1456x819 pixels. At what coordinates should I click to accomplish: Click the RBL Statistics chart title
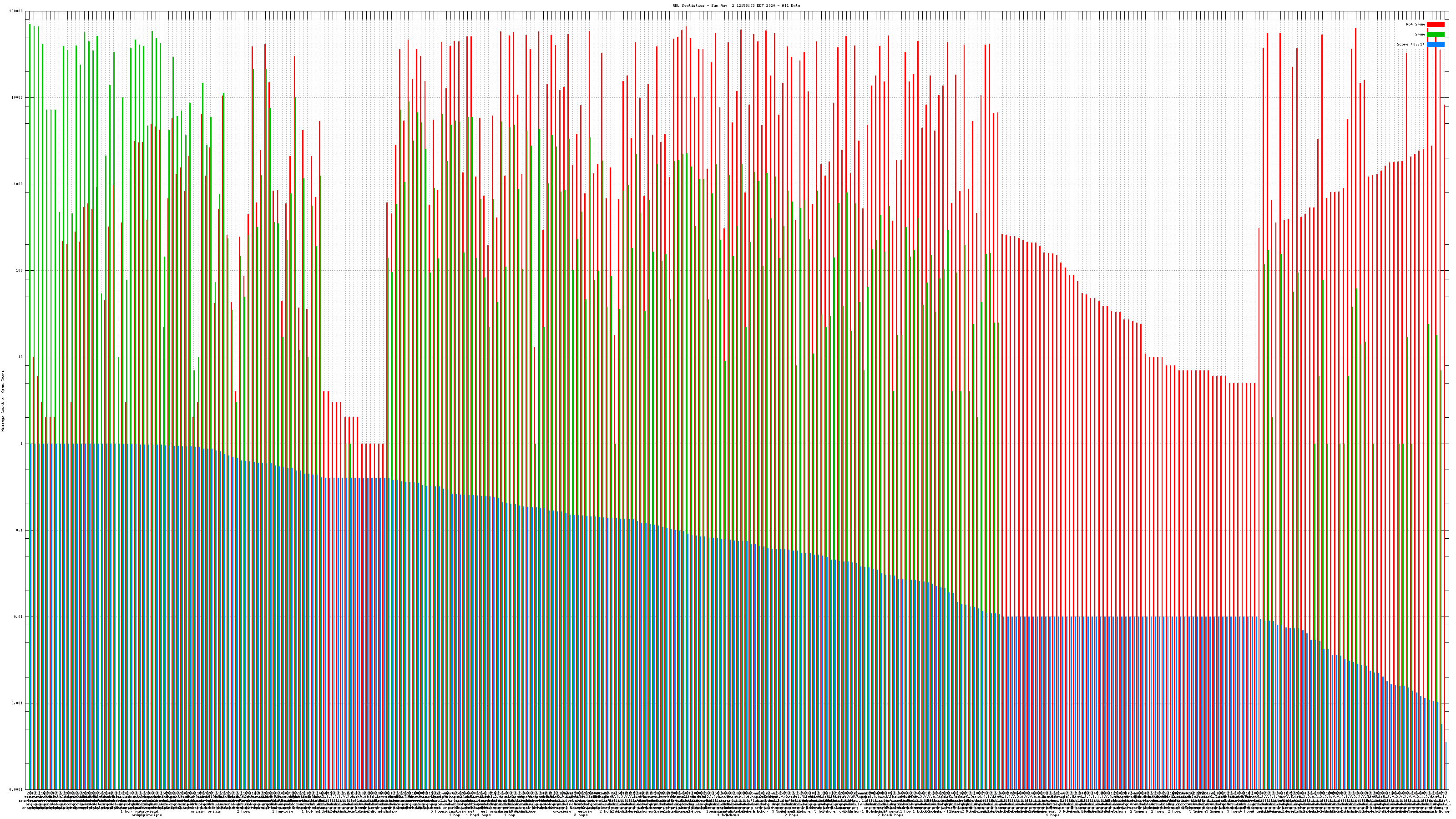[736, 5]
